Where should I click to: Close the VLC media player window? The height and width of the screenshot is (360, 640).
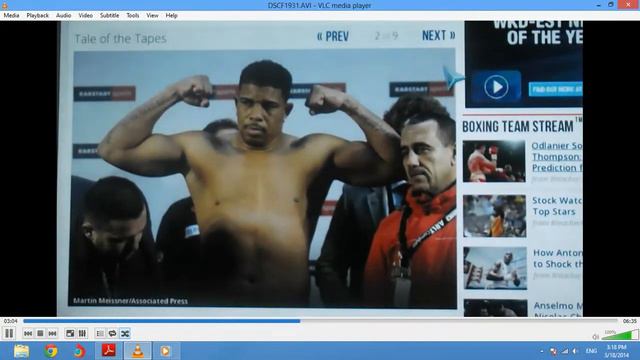629,5
